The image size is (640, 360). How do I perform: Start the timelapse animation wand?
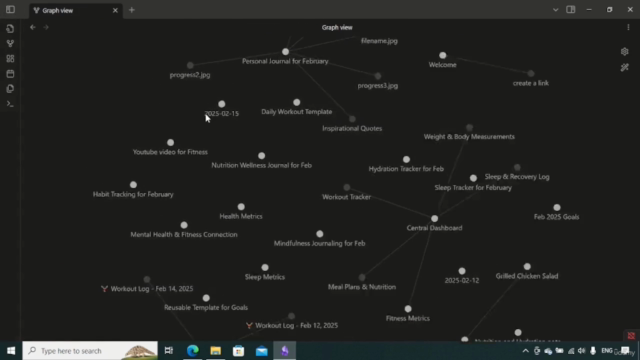point(624,67)
